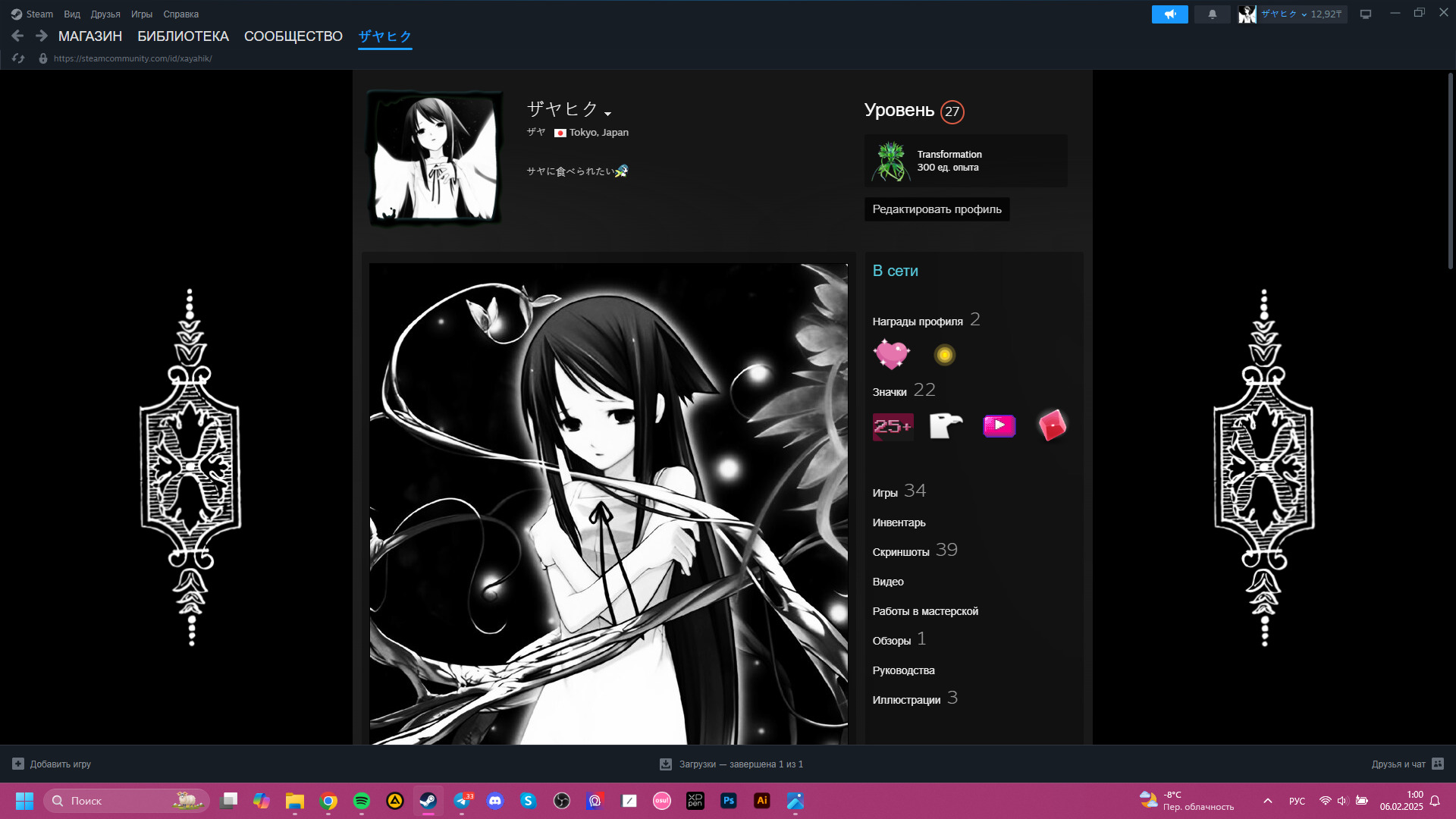Show hidden tray icons chevron
The image size is (1456, 819).
pos(1267,801)
